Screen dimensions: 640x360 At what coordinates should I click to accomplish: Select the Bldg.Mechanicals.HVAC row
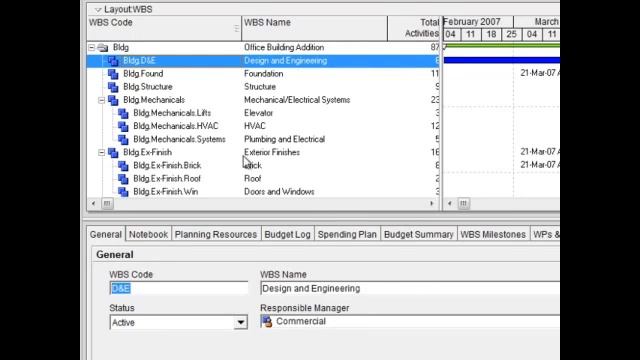(263, 126)
